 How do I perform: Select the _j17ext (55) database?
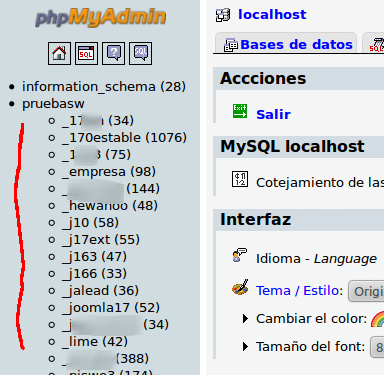[101, 240]
